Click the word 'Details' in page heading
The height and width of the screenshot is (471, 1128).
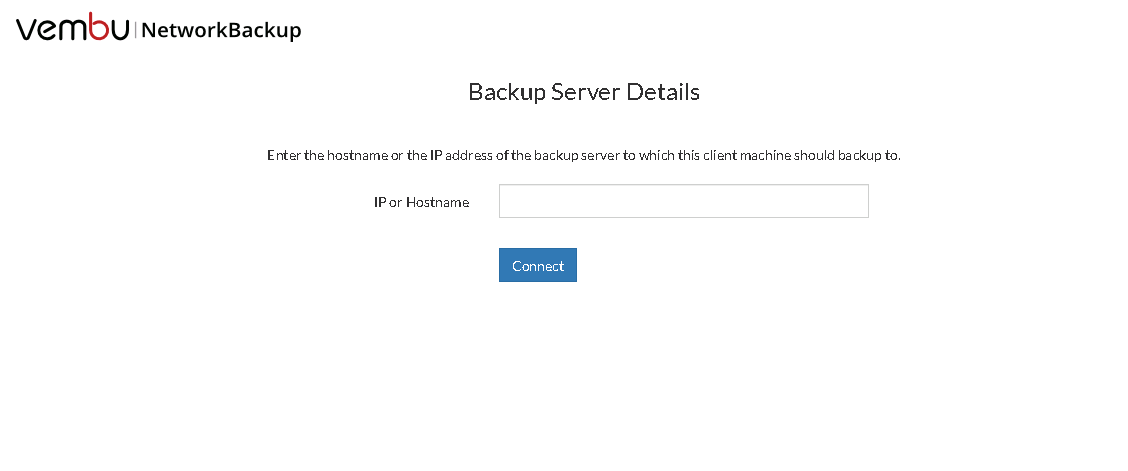click(663, 92)
